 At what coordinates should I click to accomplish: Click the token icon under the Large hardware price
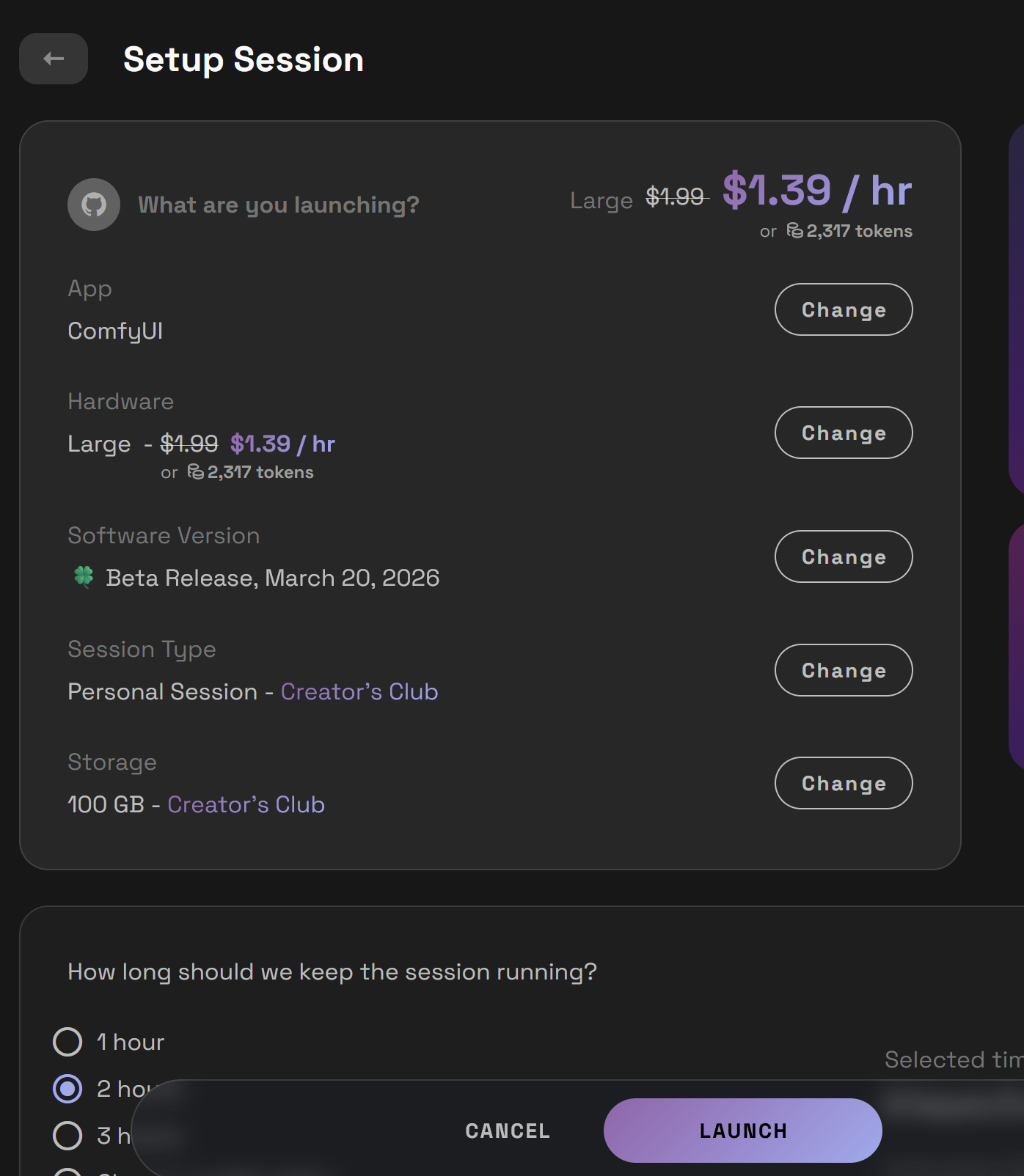pyautogui.click(x=194, y=472)
